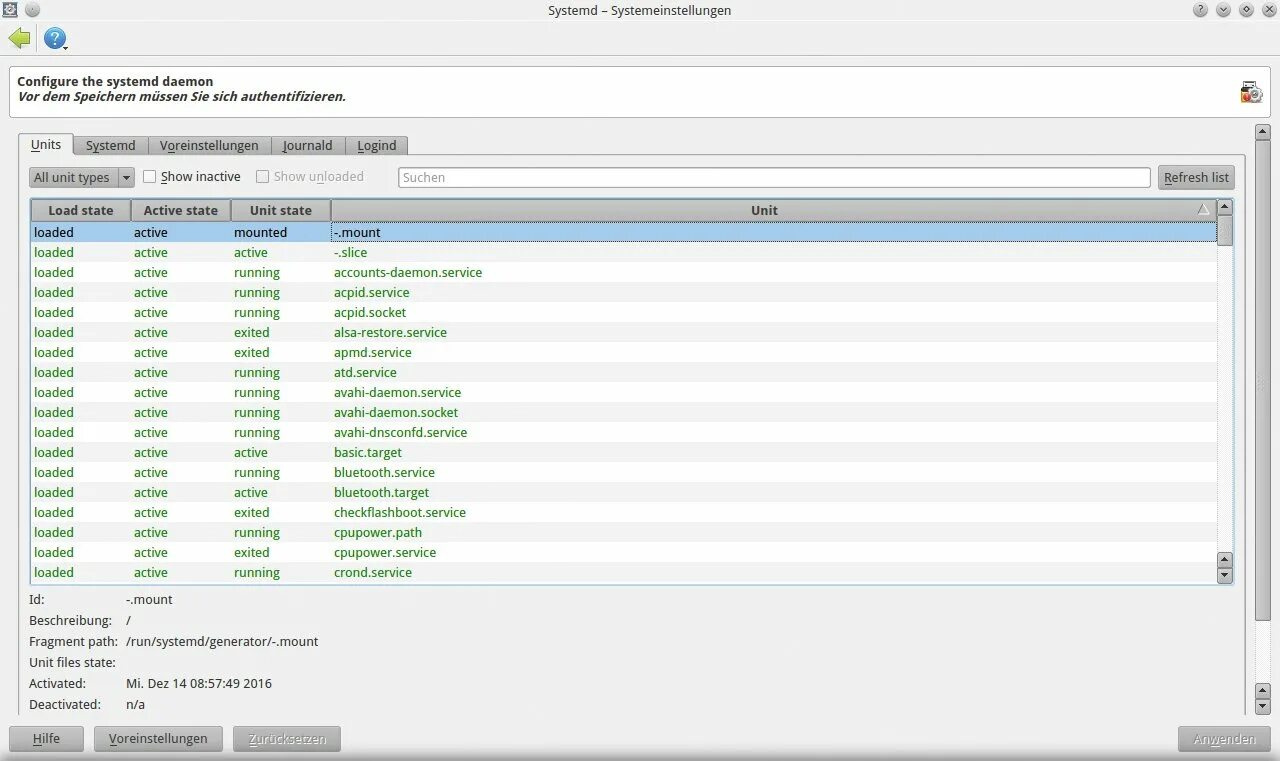Open the blue help question-mark icon

coord(55,39)
